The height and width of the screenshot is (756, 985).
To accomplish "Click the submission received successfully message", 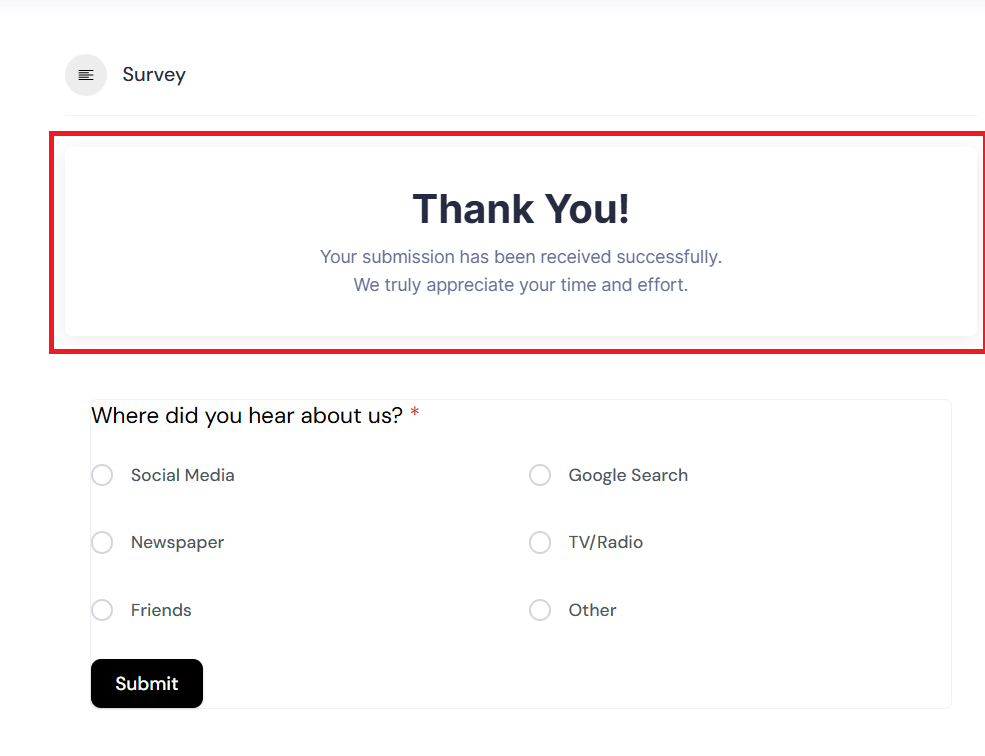I will coord(521,257).
